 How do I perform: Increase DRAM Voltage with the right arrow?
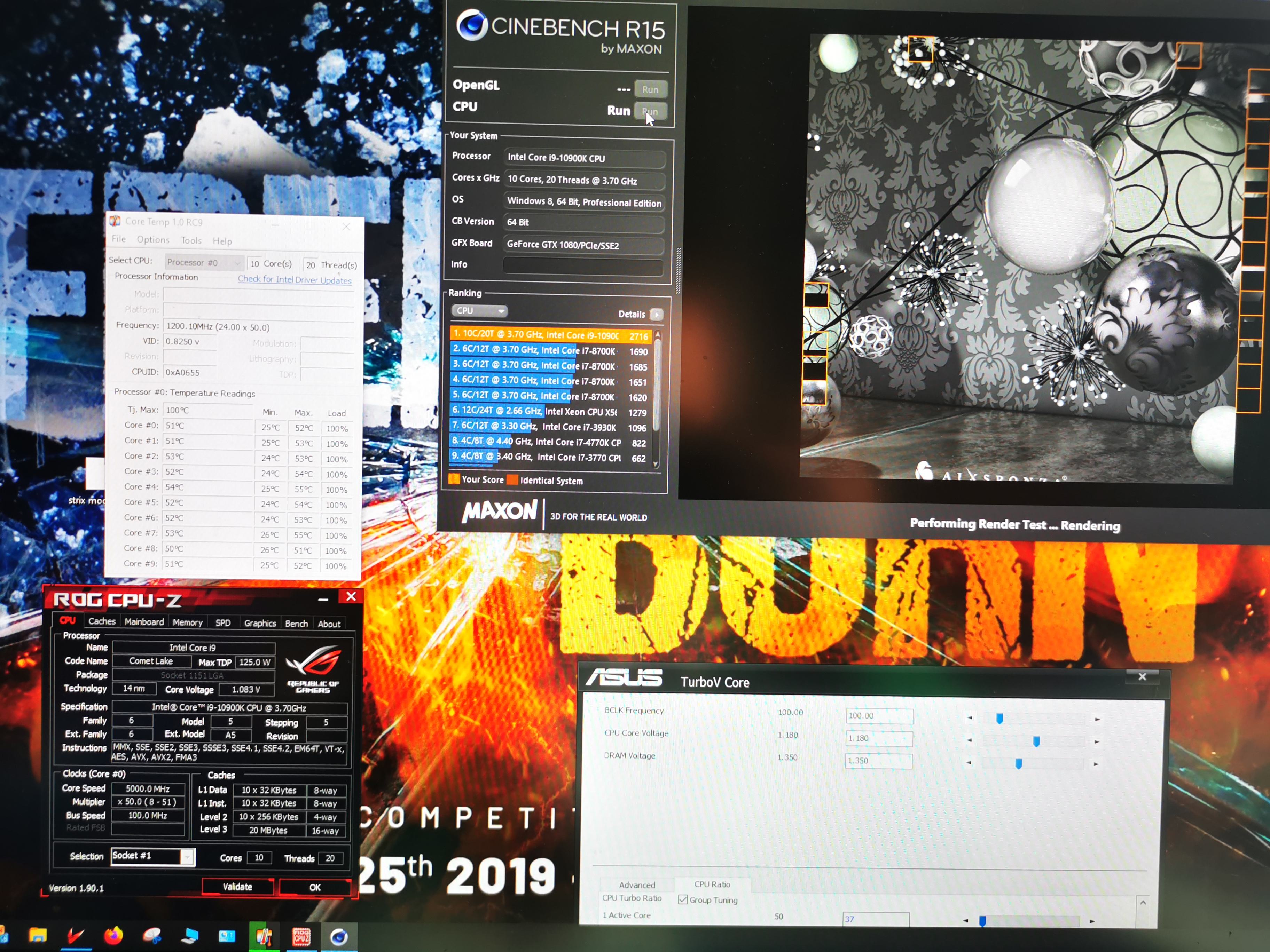click(x=1096, y=764)
